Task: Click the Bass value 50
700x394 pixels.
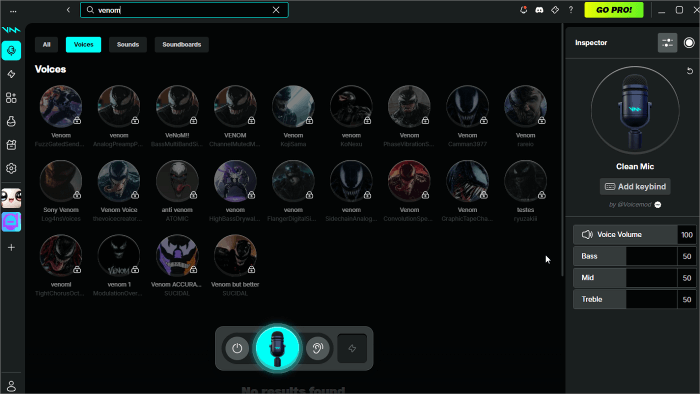Action: click(687, 256)
